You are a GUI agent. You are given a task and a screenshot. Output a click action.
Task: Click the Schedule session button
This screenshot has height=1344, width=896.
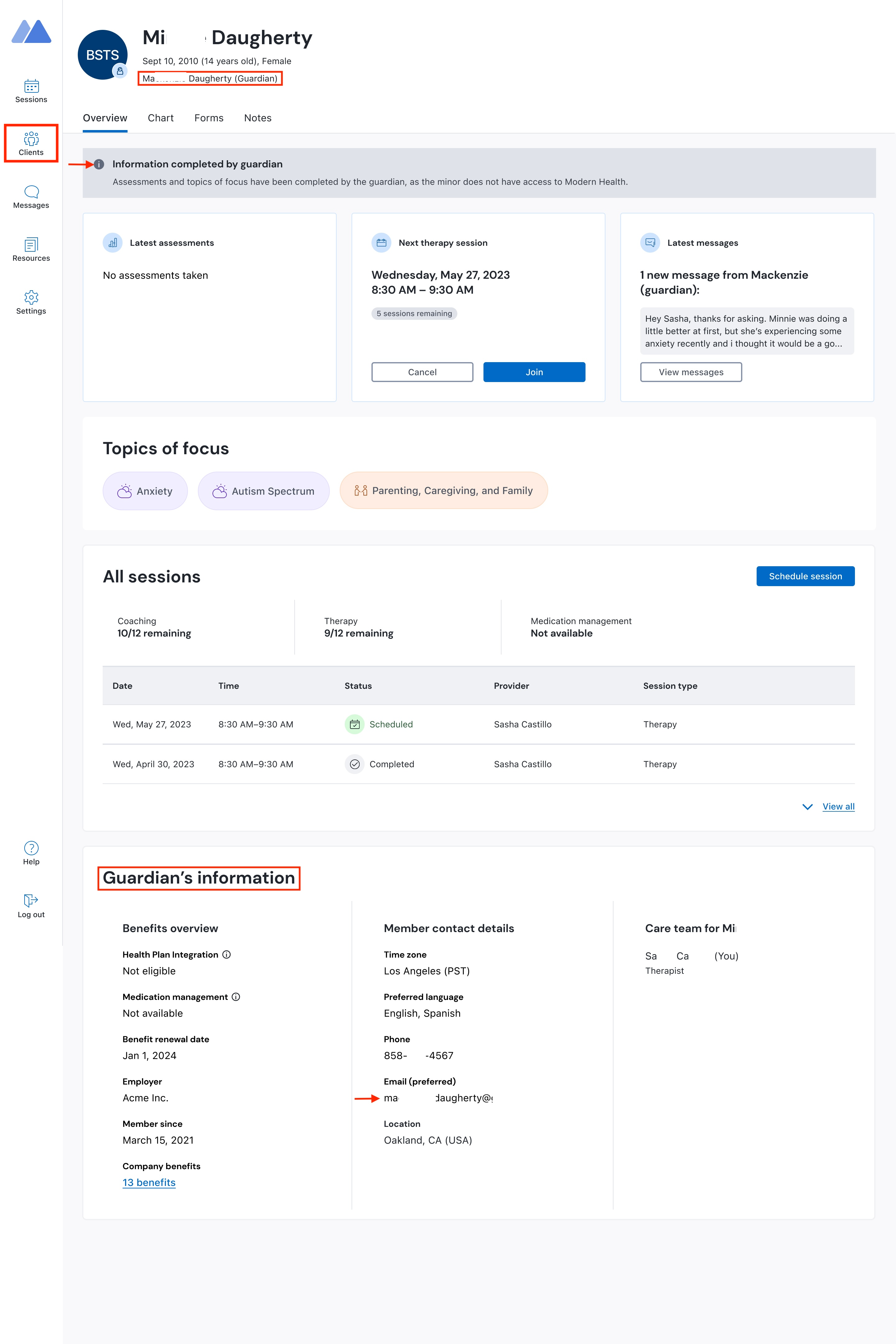point(805,576)
